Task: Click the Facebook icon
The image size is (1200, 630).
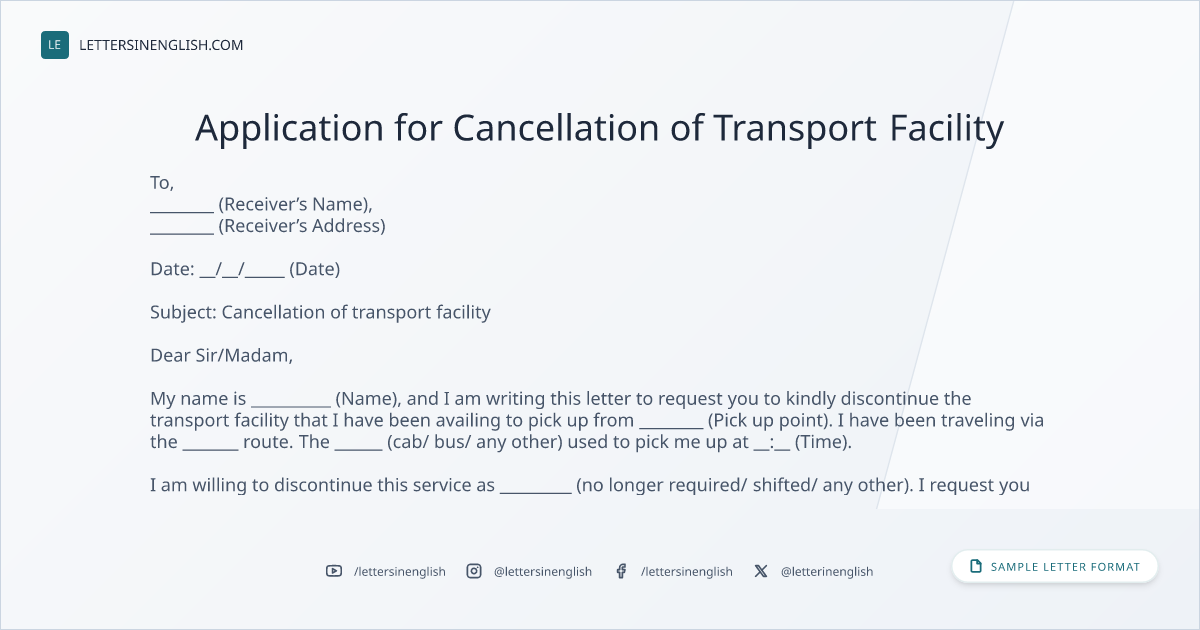Action: click(x=621, y=571)
